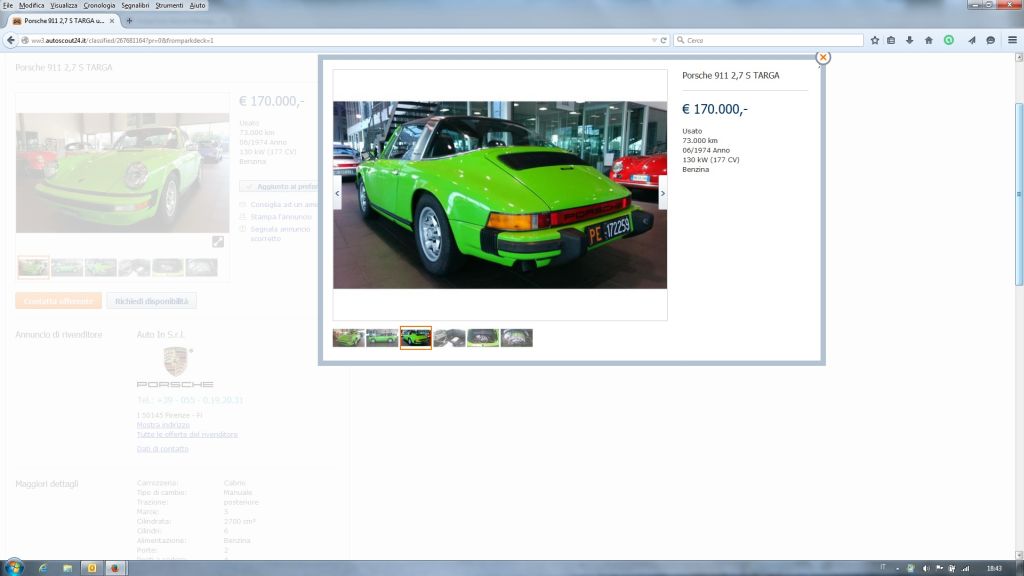Click the taskbar clock 18:43
The width and height of the screenshot is (1024, 576).
coord(994,568)
